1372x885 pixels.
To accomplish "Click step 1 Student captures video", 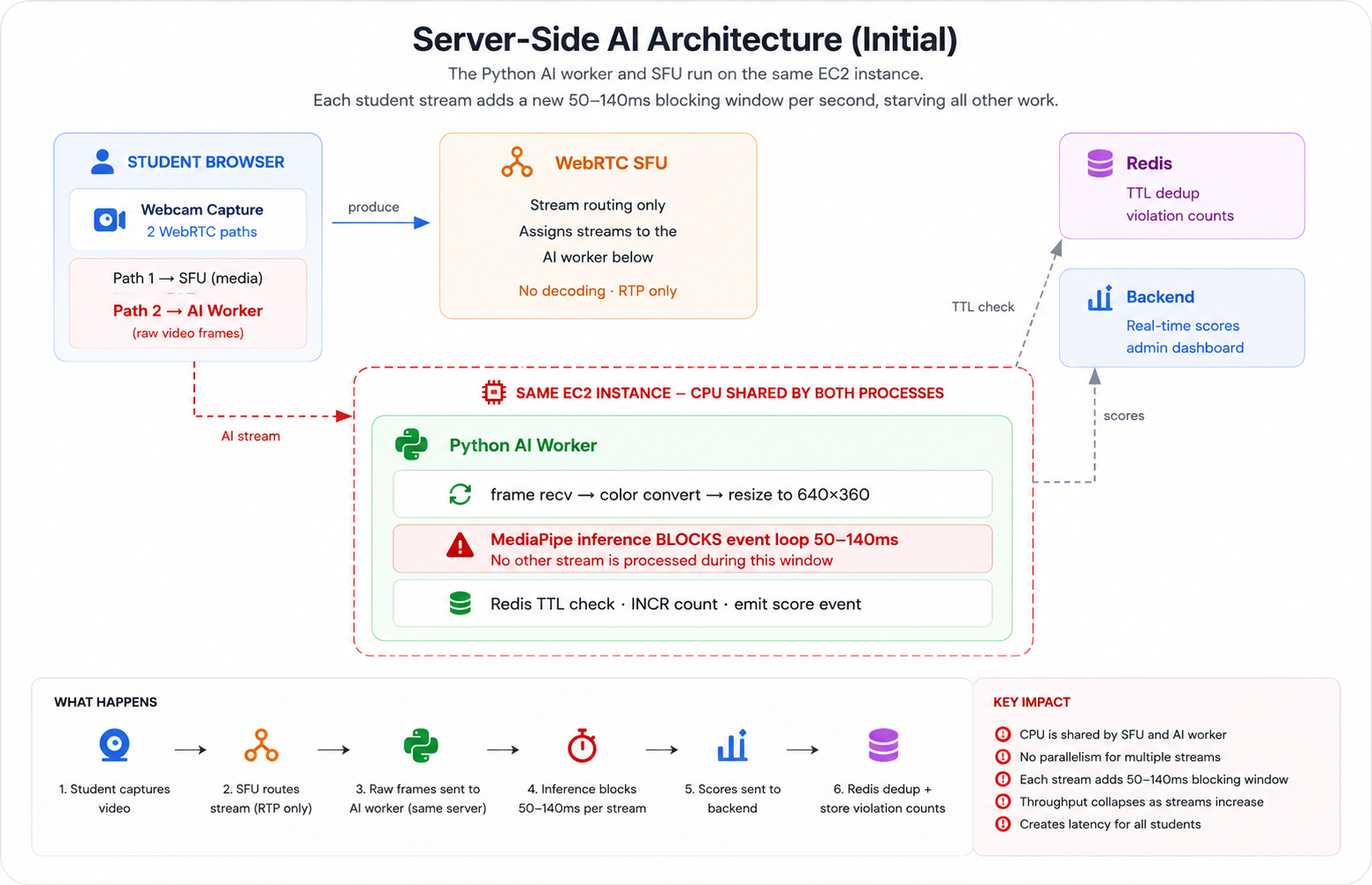I will (x=114, y=799).
